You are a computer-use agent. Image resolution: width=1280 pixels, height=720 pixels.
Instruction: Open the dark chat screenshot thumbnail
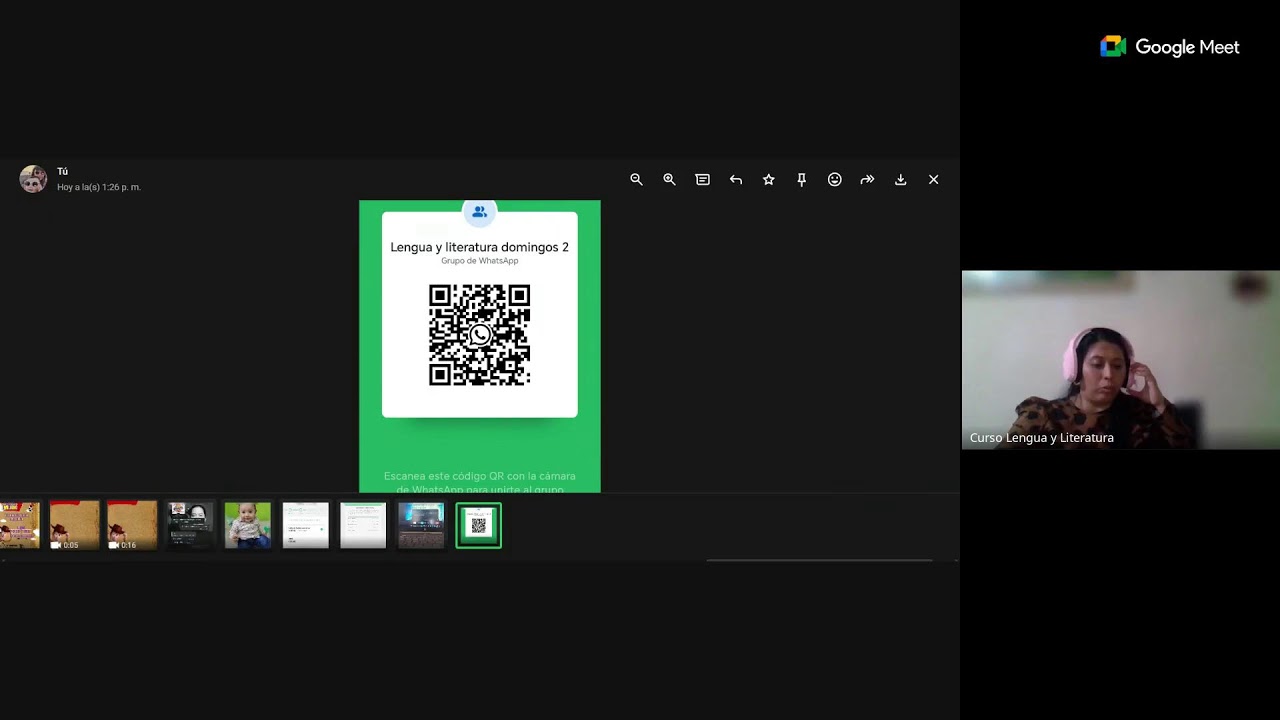click(x=190, y=525)
